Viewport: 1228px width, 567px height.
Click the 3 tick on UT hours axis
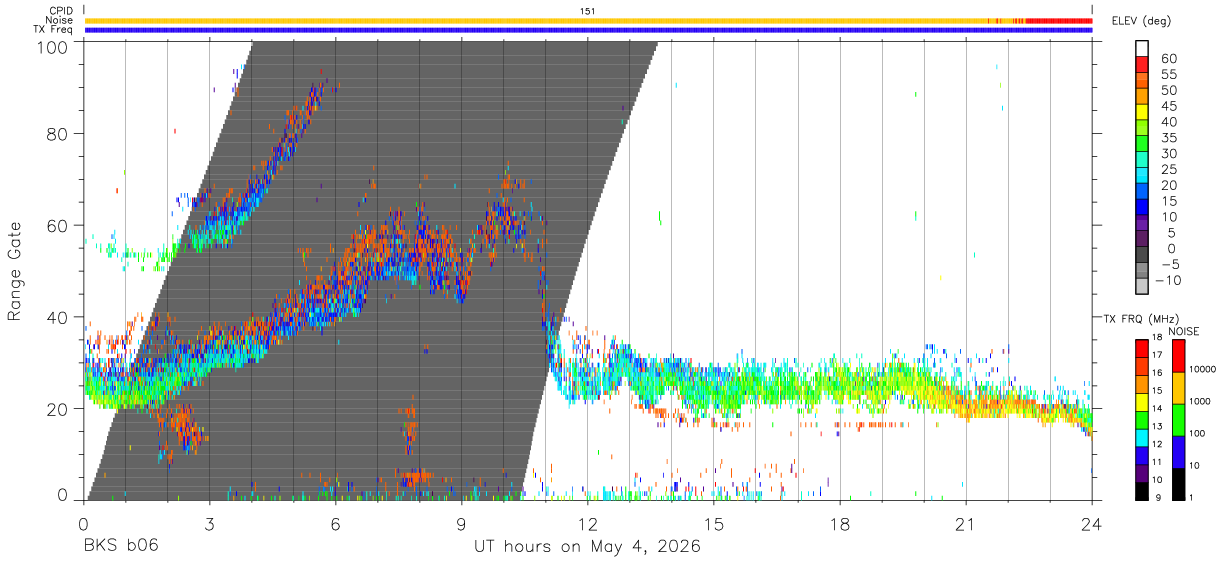point(209,524)
